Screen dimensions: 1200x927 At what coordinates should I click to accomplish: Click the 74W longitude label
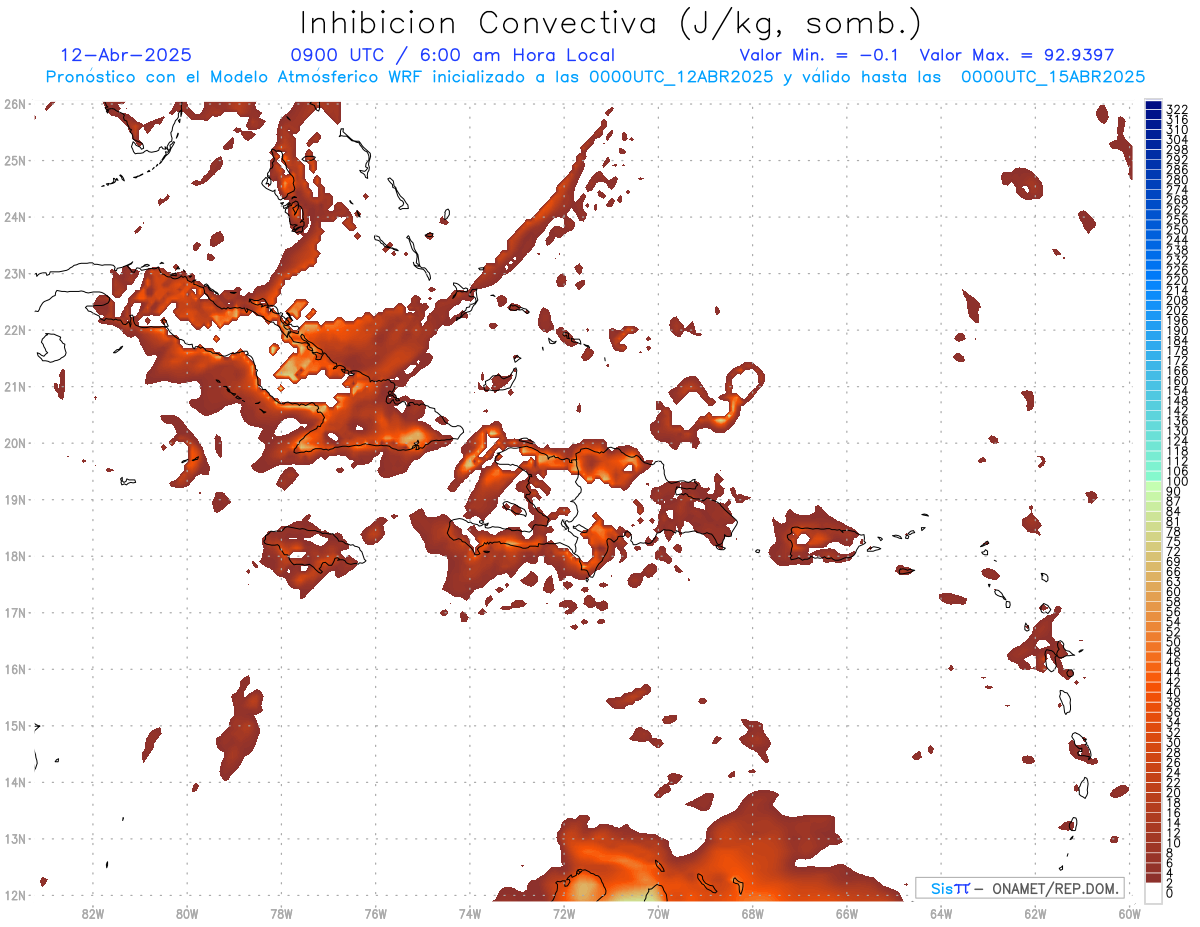pyautogui.click(x=470, y=913)
